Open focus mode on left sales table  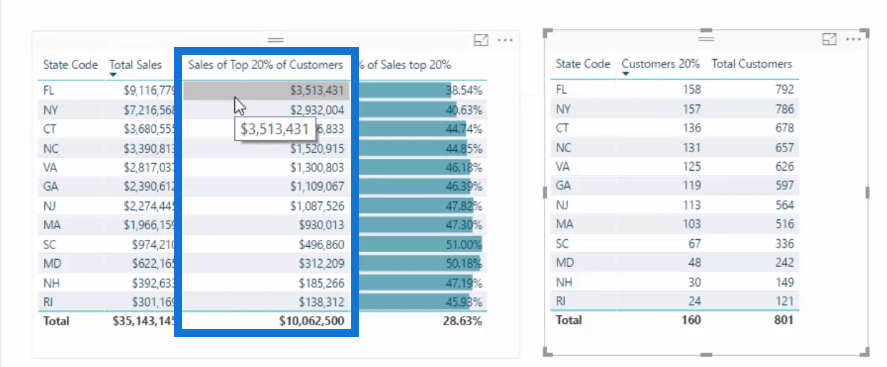pyautogui.click(x=481, y=40)
